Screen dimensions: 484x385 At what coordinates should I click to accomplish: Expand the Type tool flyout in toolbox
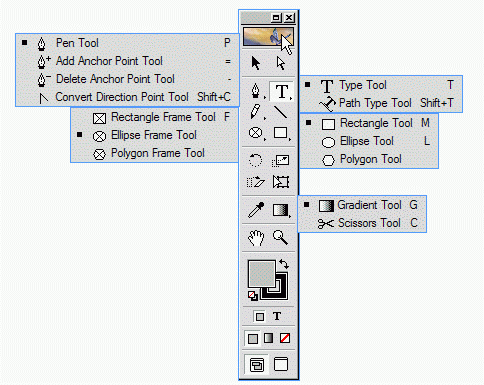[x=282, y=91]
